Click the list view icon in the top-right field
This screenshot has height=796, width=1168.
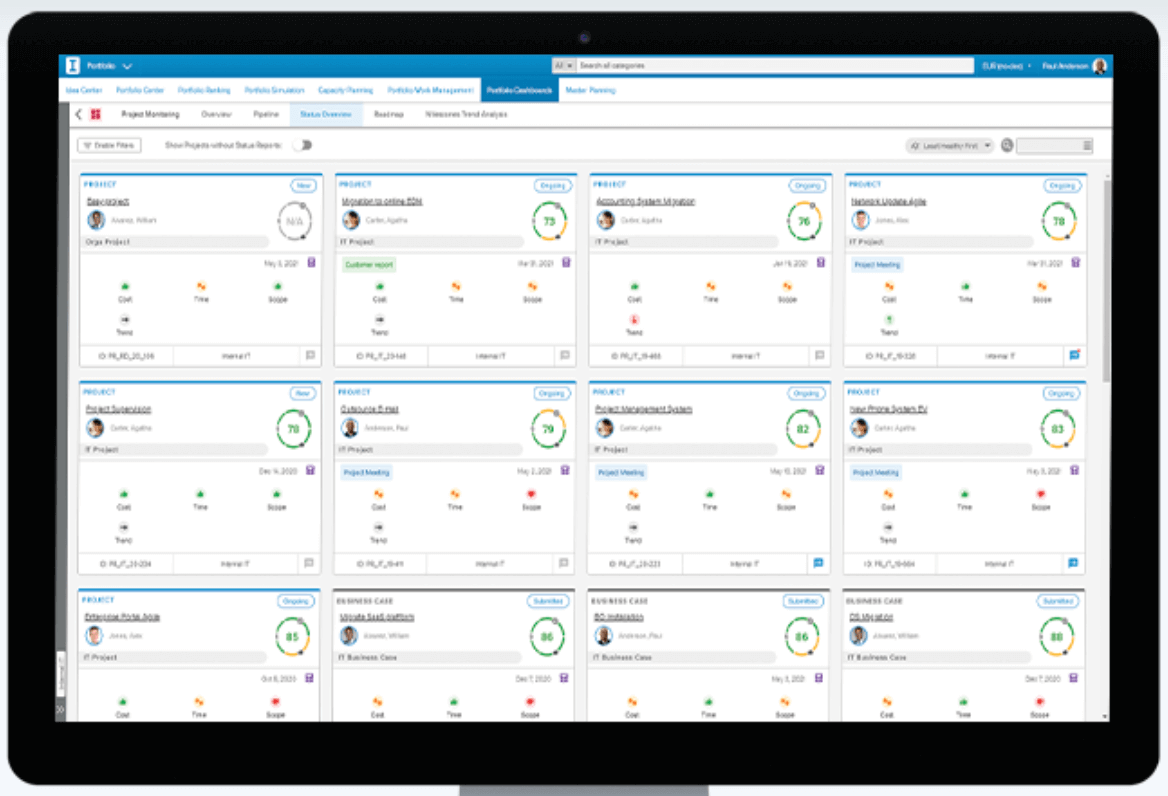1086,144
